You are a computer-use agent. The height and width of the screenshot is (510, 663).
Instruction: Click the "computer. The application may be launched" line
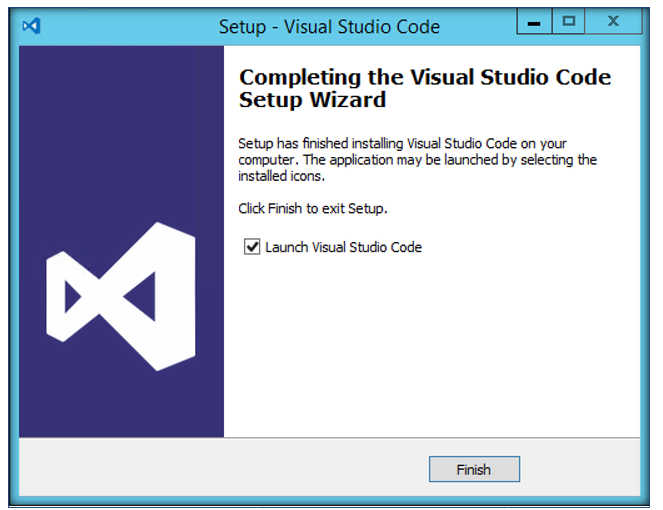click(417, 160)
